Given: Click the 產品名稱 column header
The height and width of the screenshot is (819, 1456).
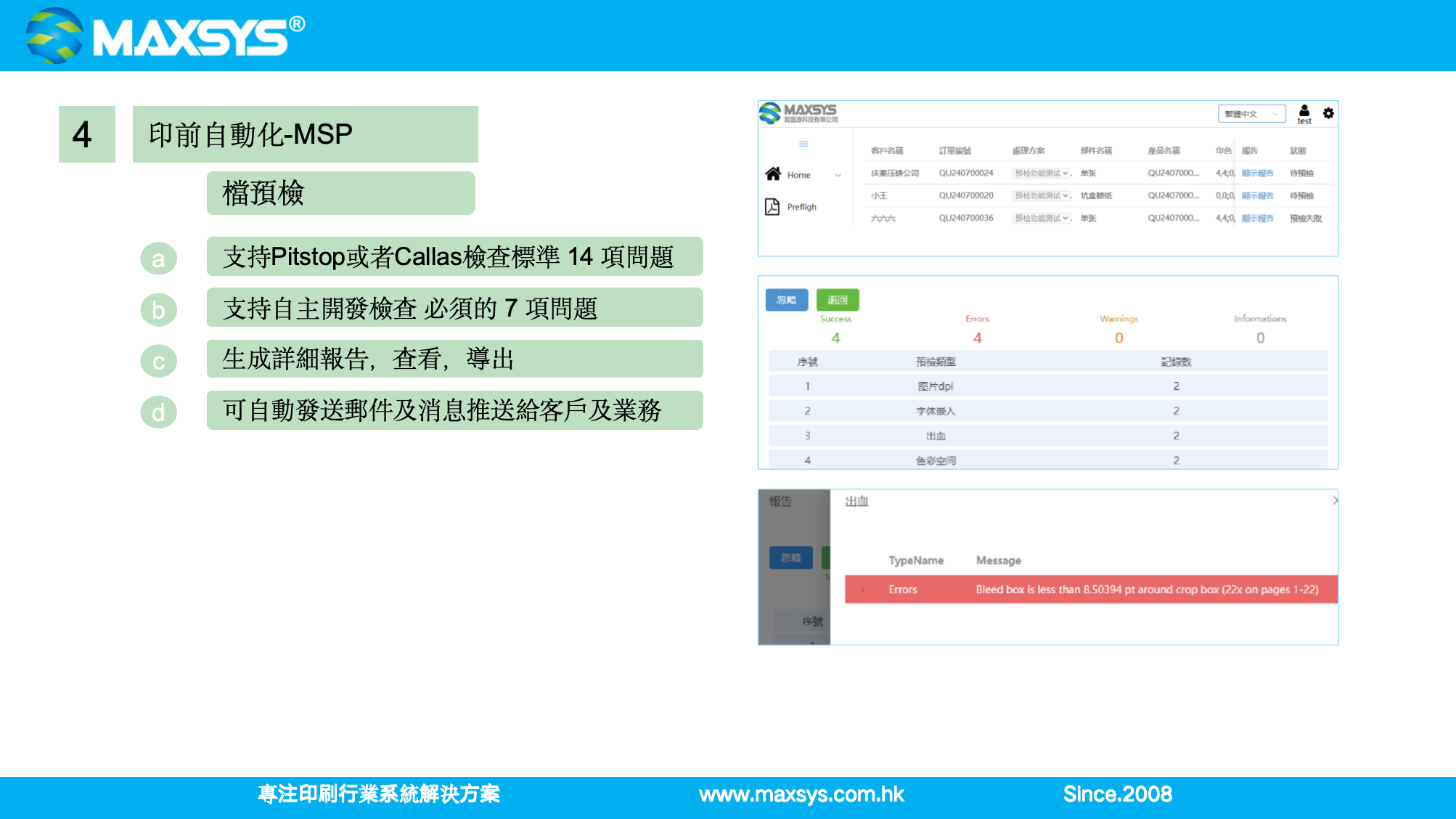Looking at the screenshot, I should click(1163, 151).
